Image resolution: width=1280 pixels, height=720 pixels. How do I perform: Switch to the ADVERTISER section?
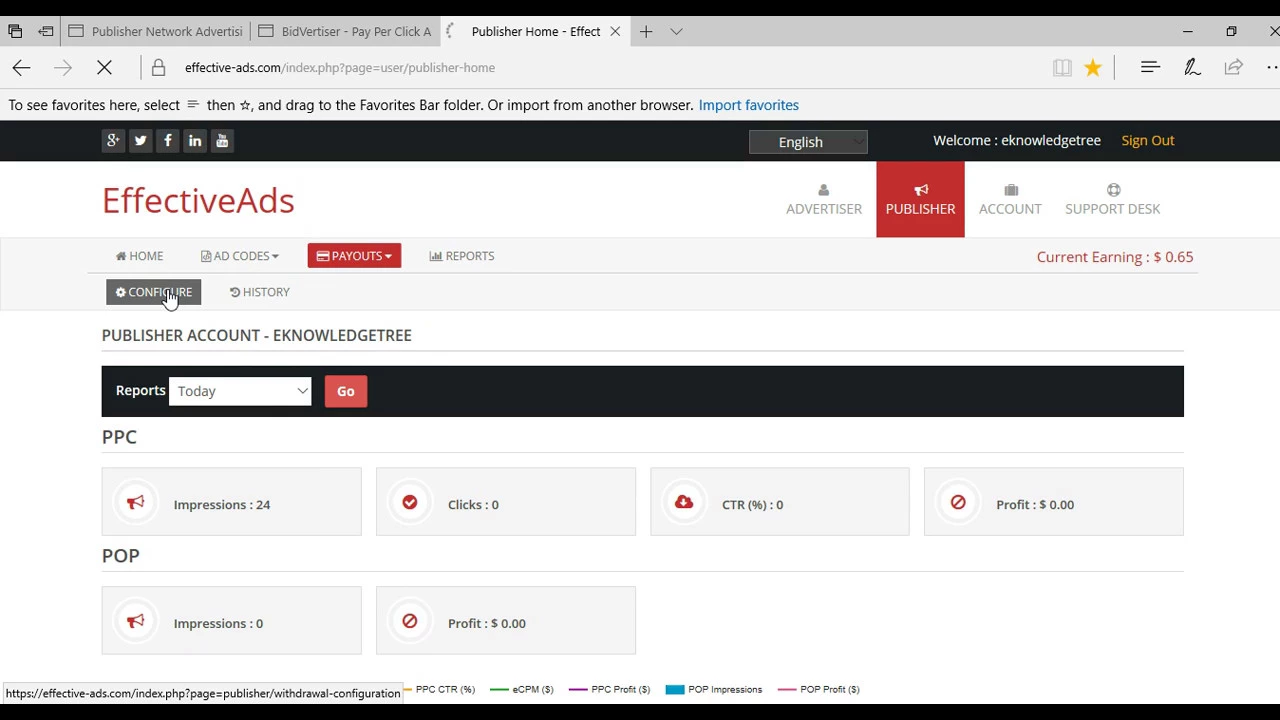(x=824, y=199)
